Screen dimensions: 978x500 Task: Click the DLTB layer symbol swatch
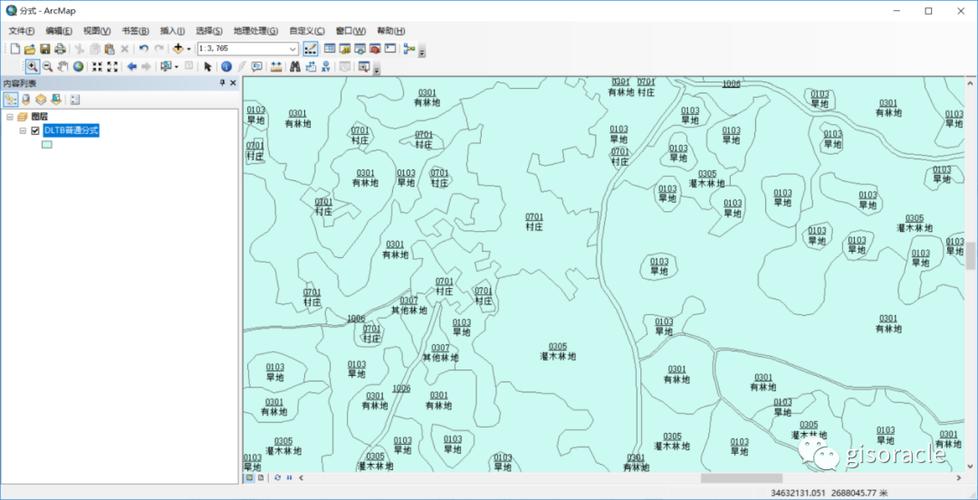pyautogui.click(x=47, y=145)
